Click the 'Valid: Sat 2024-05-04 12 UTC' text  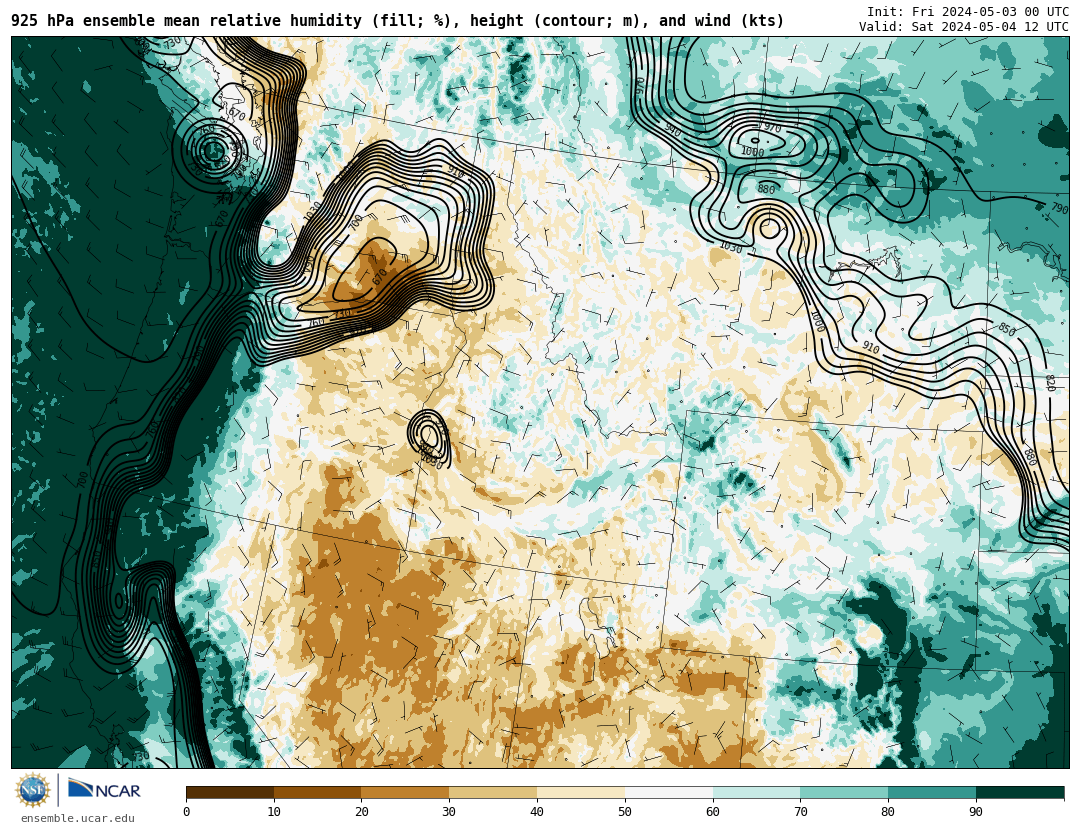click(964, 27)
